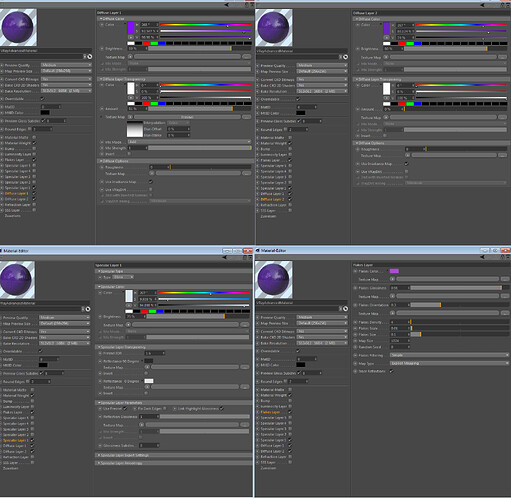Image resolution: width=511 pixels, height=499 pixels.
Task: Click browse button for Specular Color texture
Action: [245, 324]
